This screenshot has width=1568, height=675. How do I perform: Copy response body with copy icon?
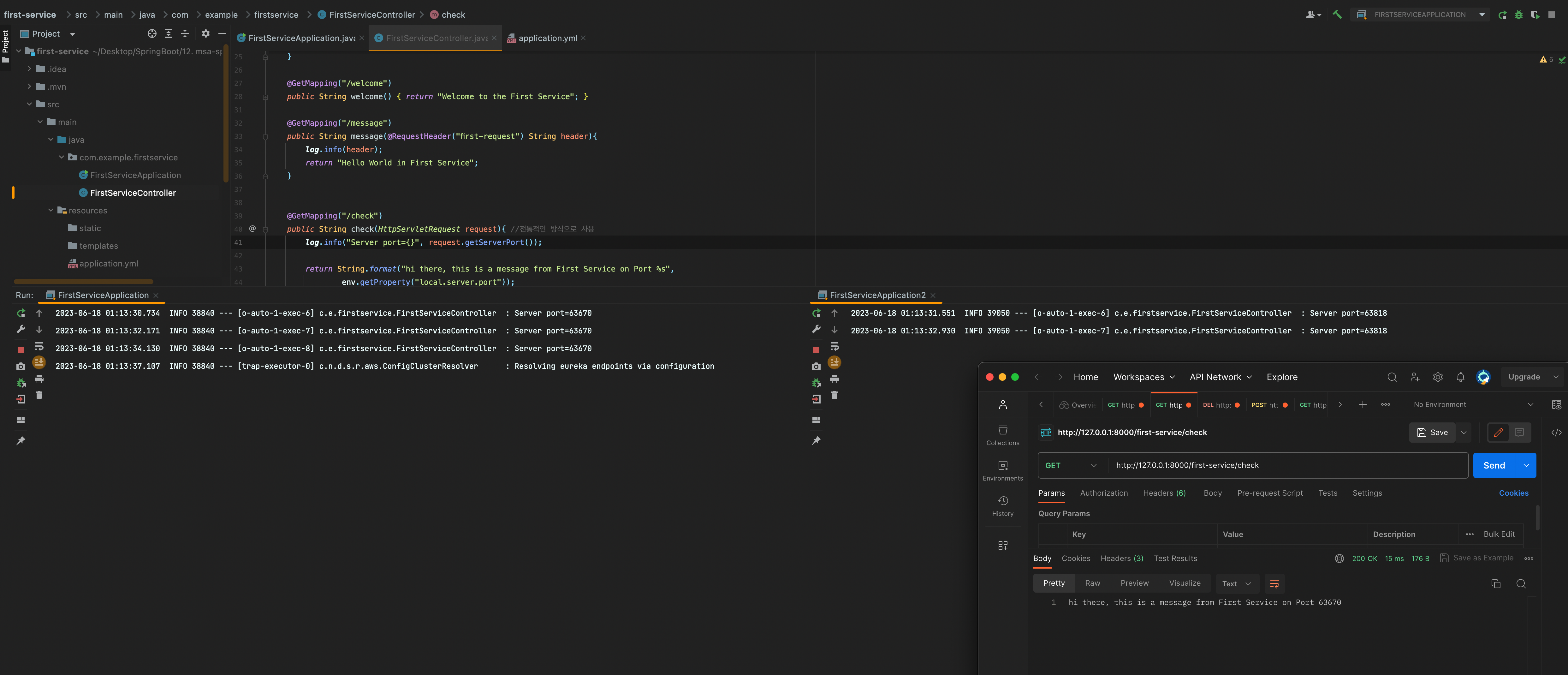[x=1495, y=584]
